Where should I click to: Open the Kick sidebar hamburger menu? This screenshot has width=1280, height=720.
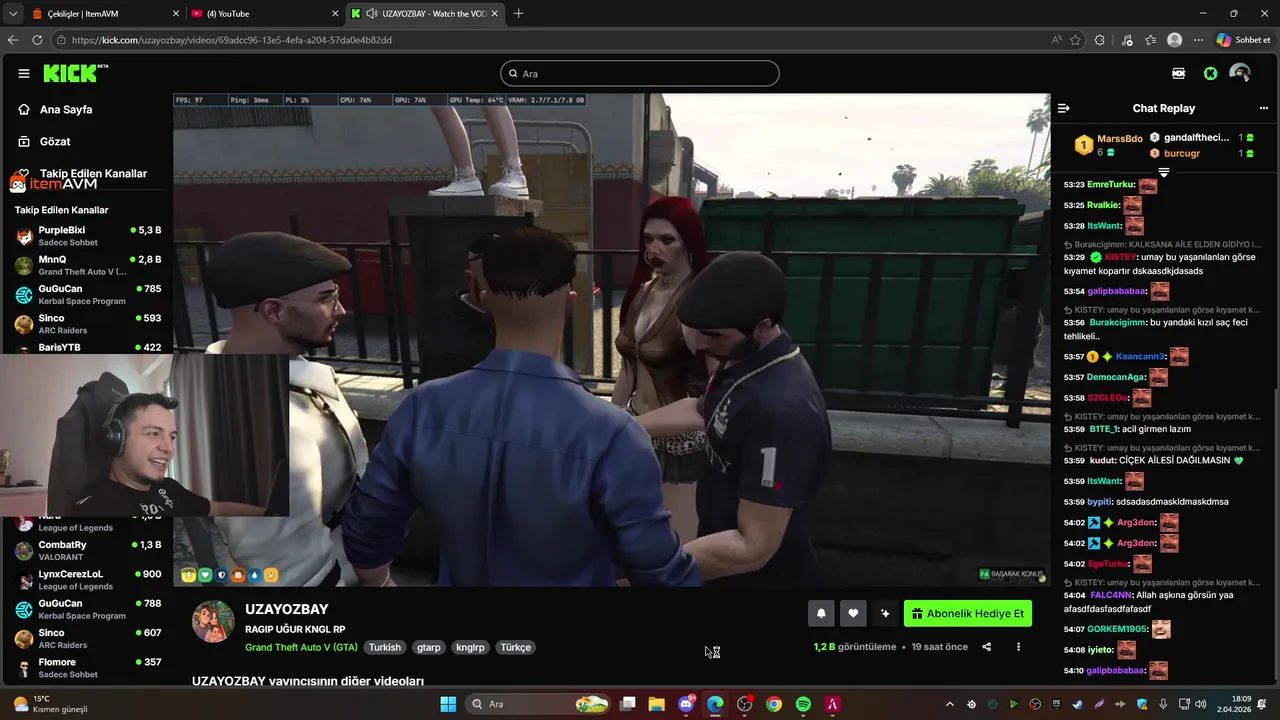tap(24, 73)
